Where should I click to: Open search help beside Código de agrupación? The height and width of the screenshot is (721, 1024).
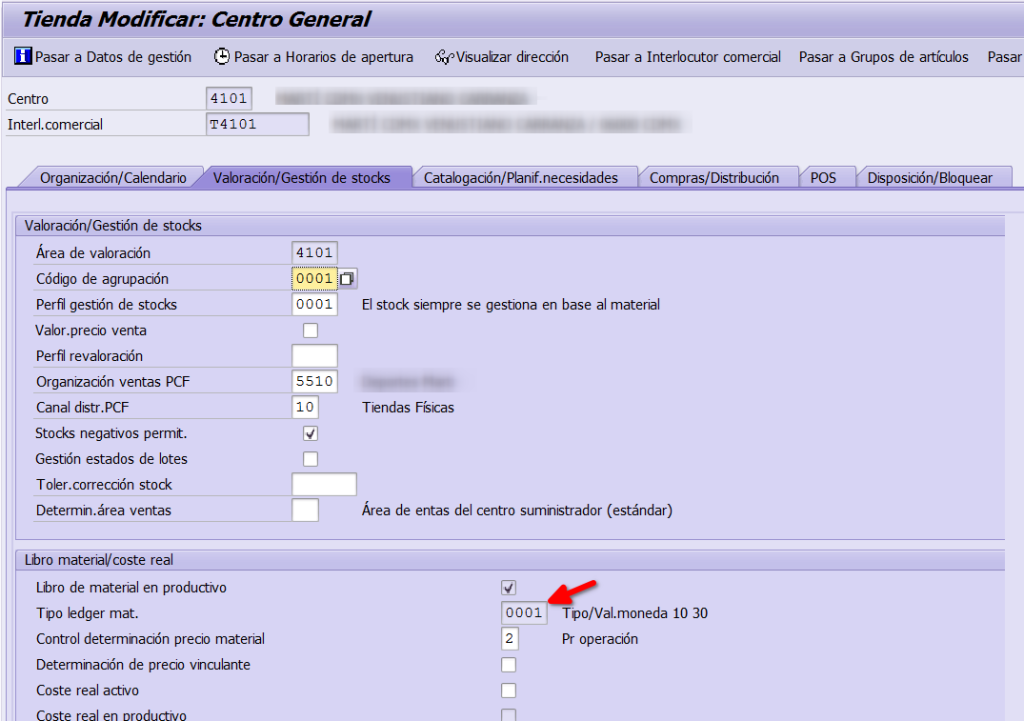347,279
